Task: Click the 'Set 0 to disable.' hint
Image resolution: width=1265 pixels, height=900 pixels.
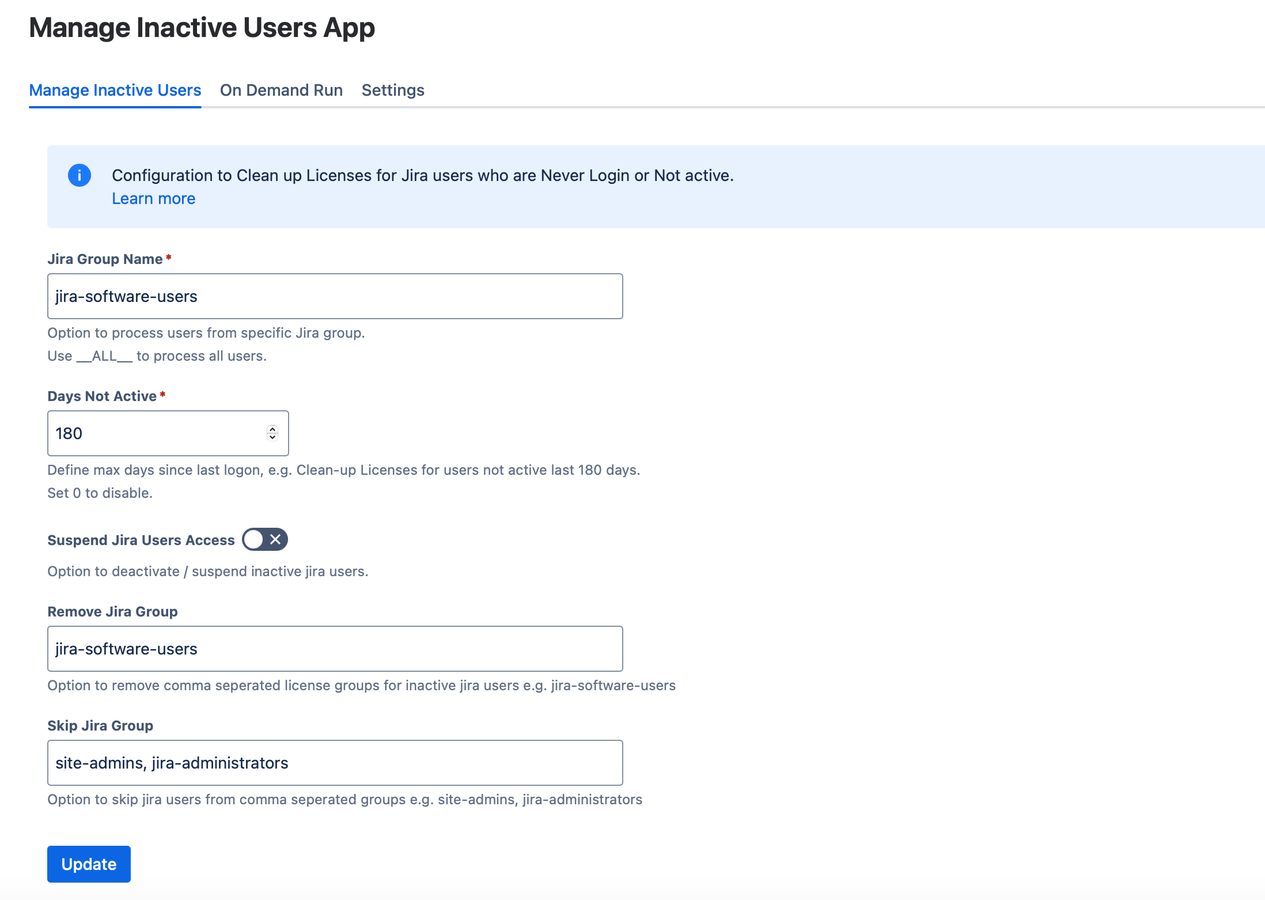Action: [x=100, y=493]
